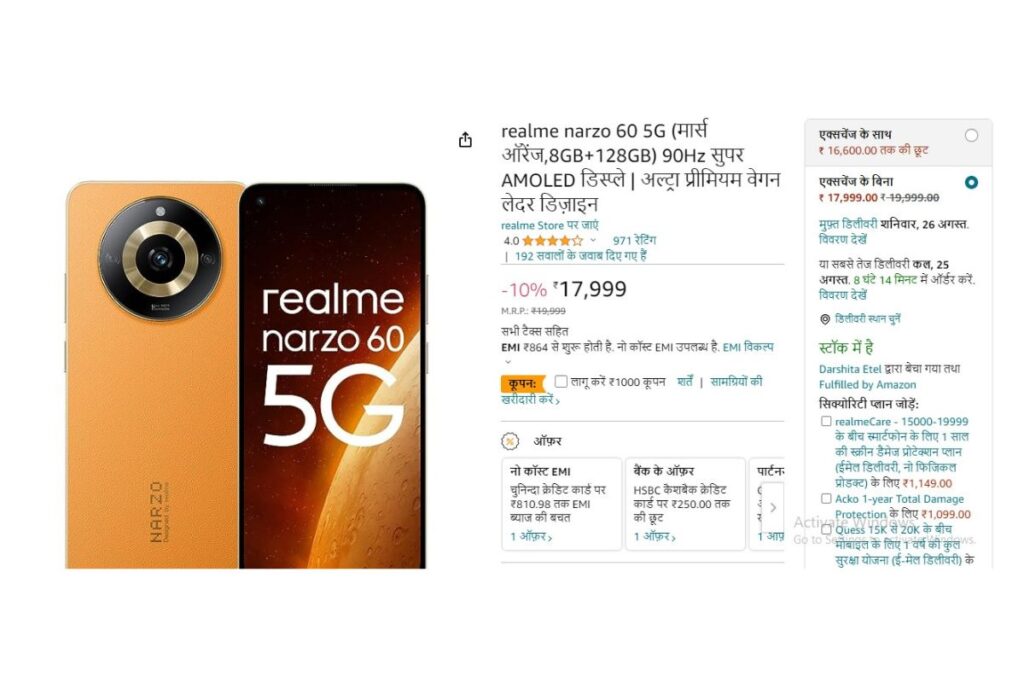
Task: Click the delivery location pin icon
Action: [x=825, y=319]
